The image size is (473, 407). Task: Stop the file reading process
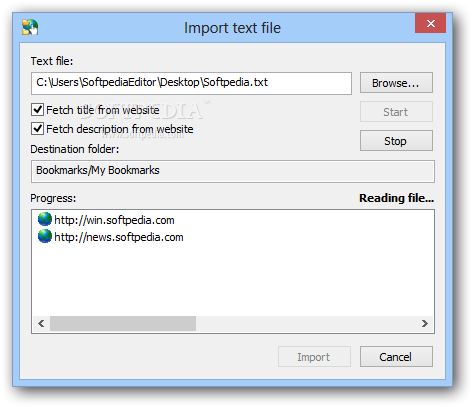pyautogui.click(x=396, y=141)
